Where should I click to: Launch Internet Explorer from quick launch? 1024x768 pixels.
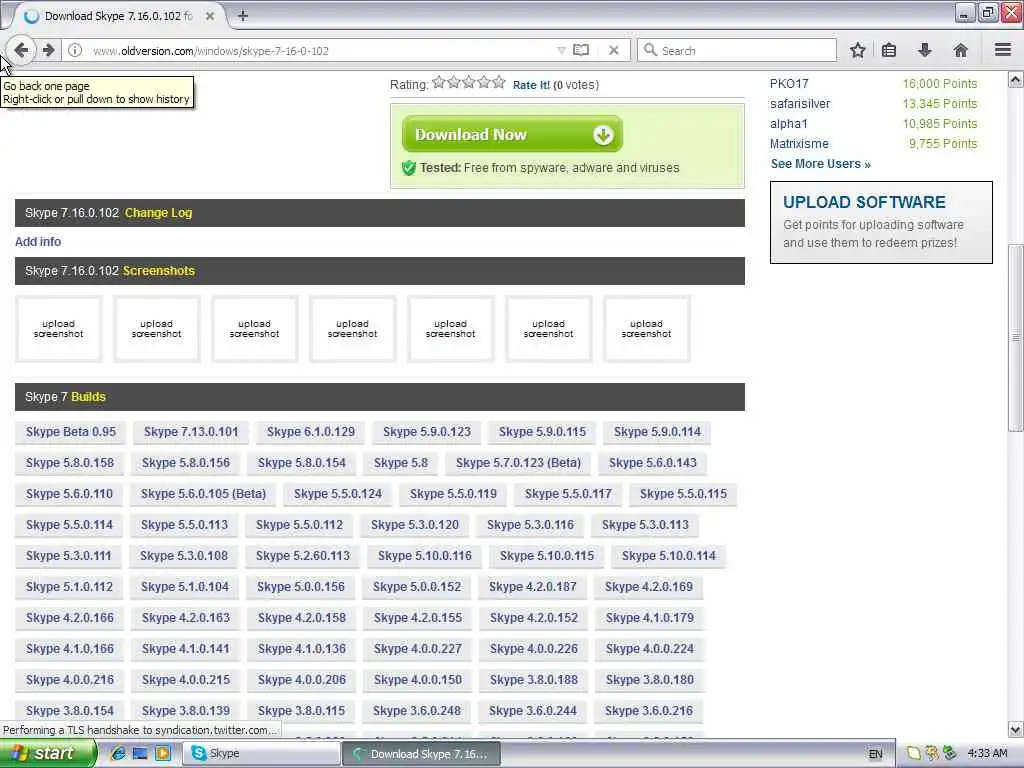pyautogui.click(x=118, y=754)
